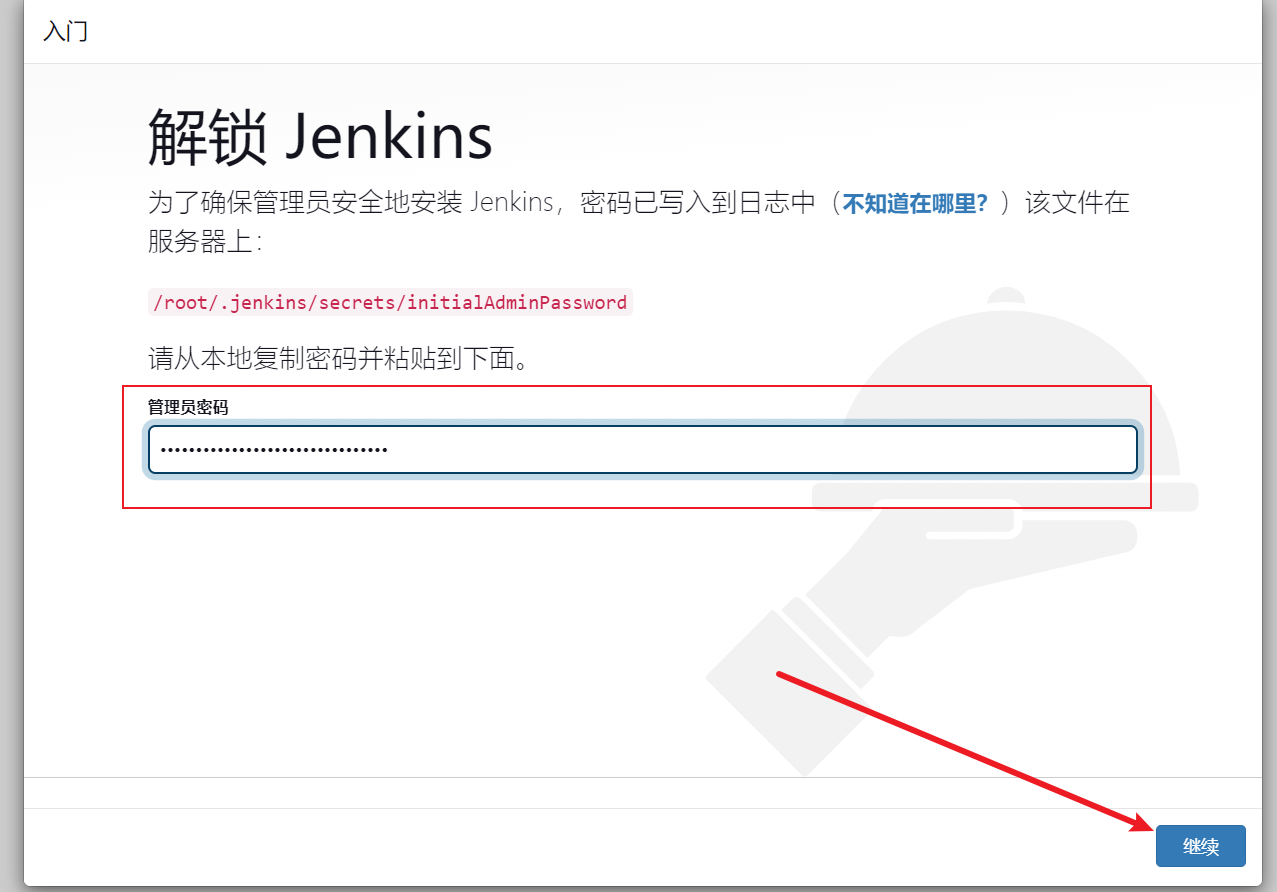Image resolution: width=1277 pixels, height=892 pixels.
Task: Focus the 管理员密码 password field
Action: (643, 450)
